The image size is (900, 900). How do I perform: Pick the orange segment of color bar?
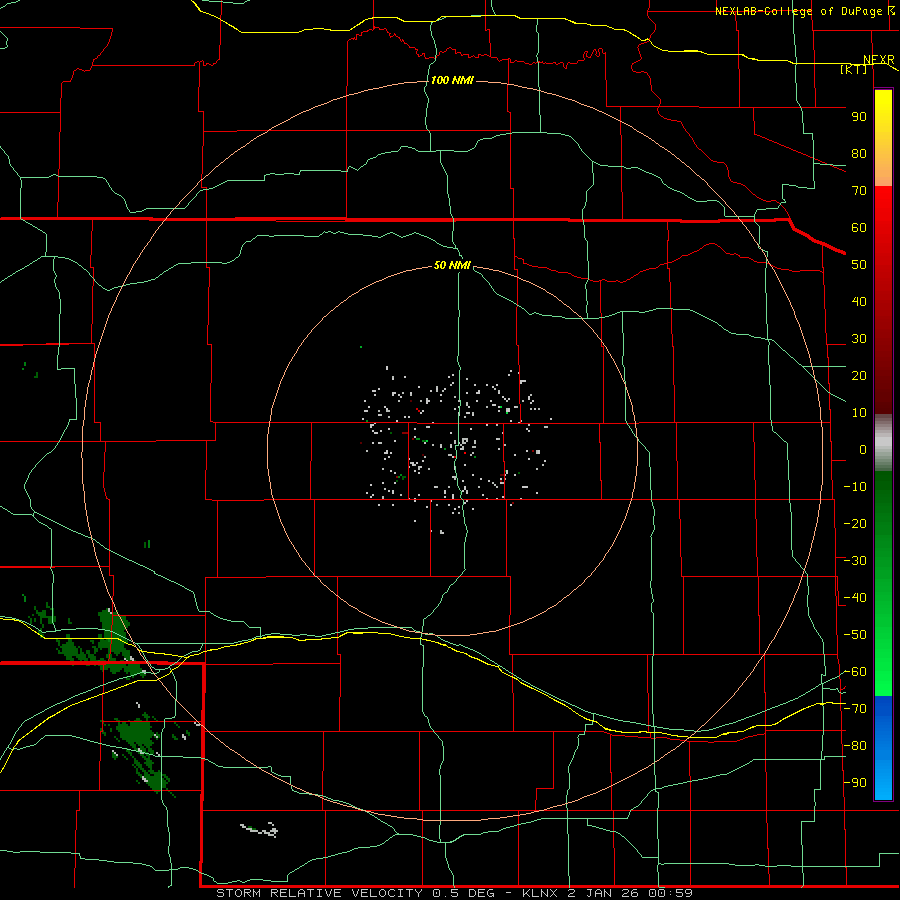point(883,169)
